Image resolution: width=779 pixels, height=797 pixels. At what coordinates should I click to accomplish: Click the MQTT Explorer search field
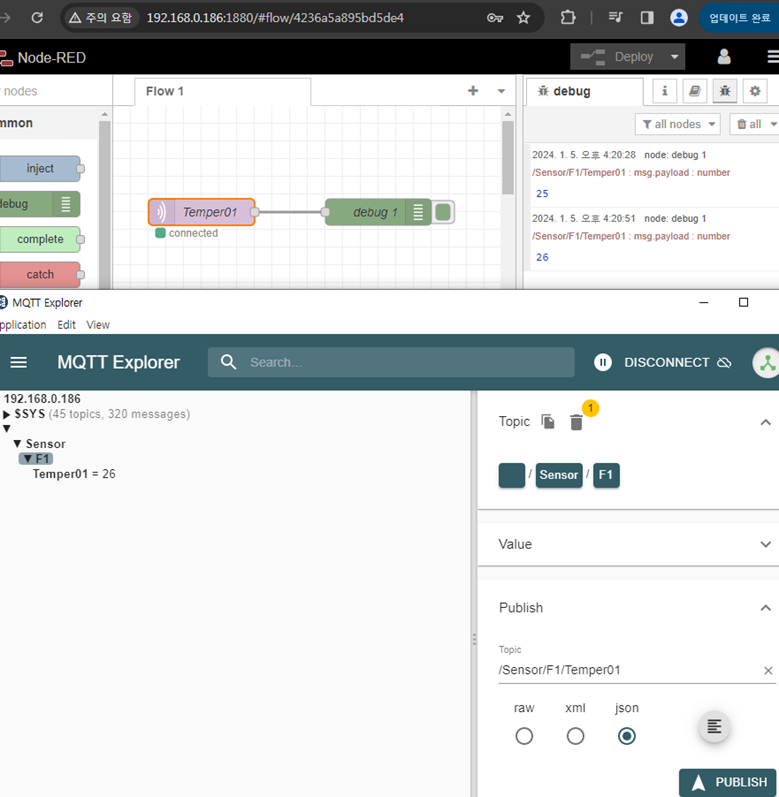tap(391, 362)
